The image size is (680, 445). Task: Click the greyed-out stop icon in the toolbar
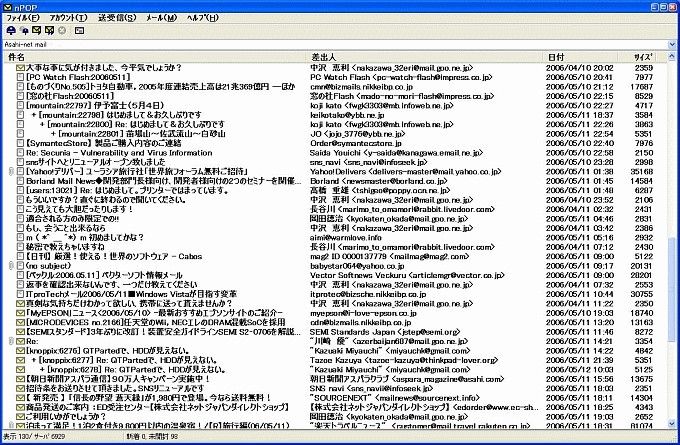tap(62, 30)
